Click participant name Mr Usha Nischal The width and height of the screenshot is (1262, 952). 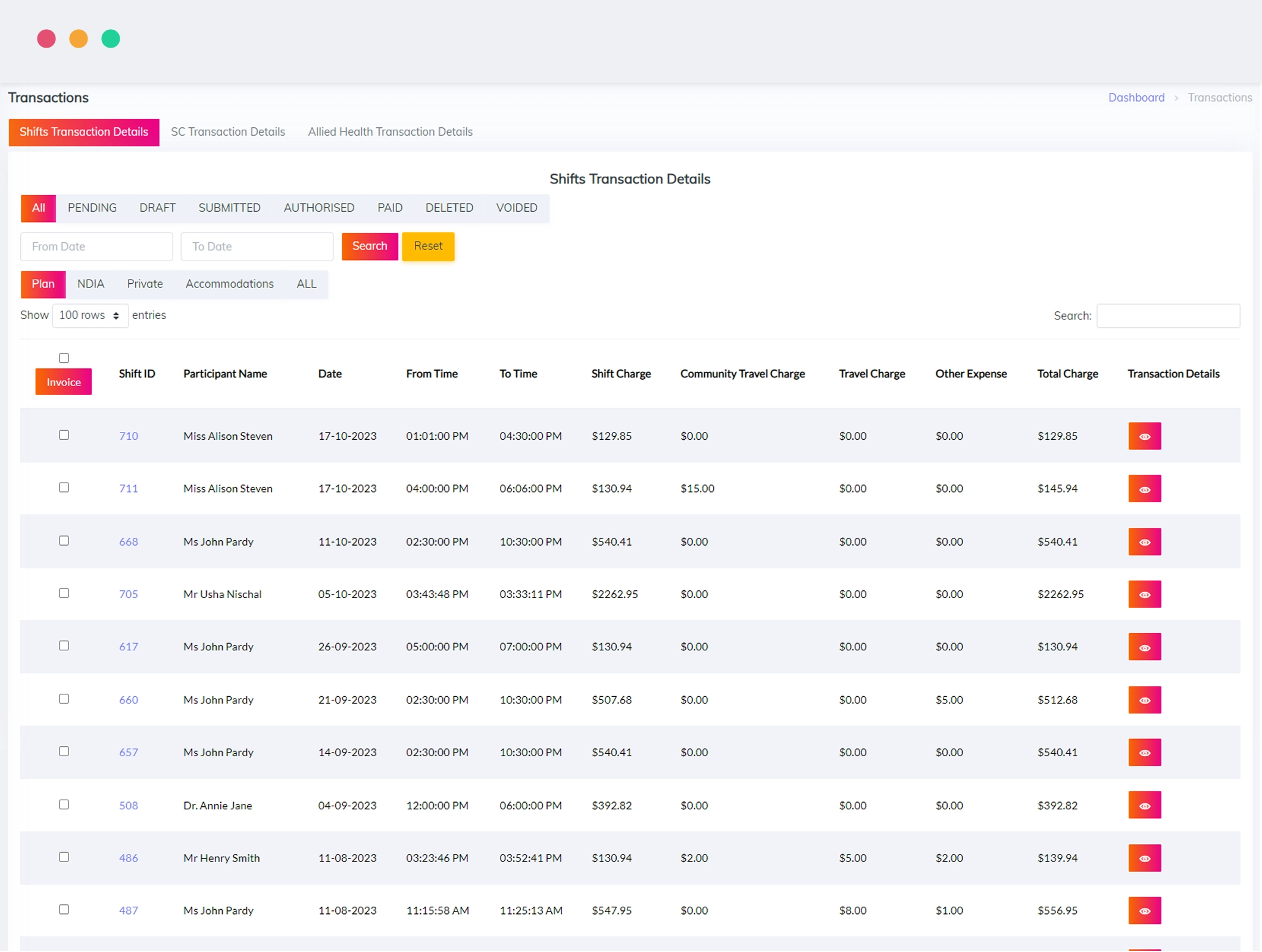(223, 594)
